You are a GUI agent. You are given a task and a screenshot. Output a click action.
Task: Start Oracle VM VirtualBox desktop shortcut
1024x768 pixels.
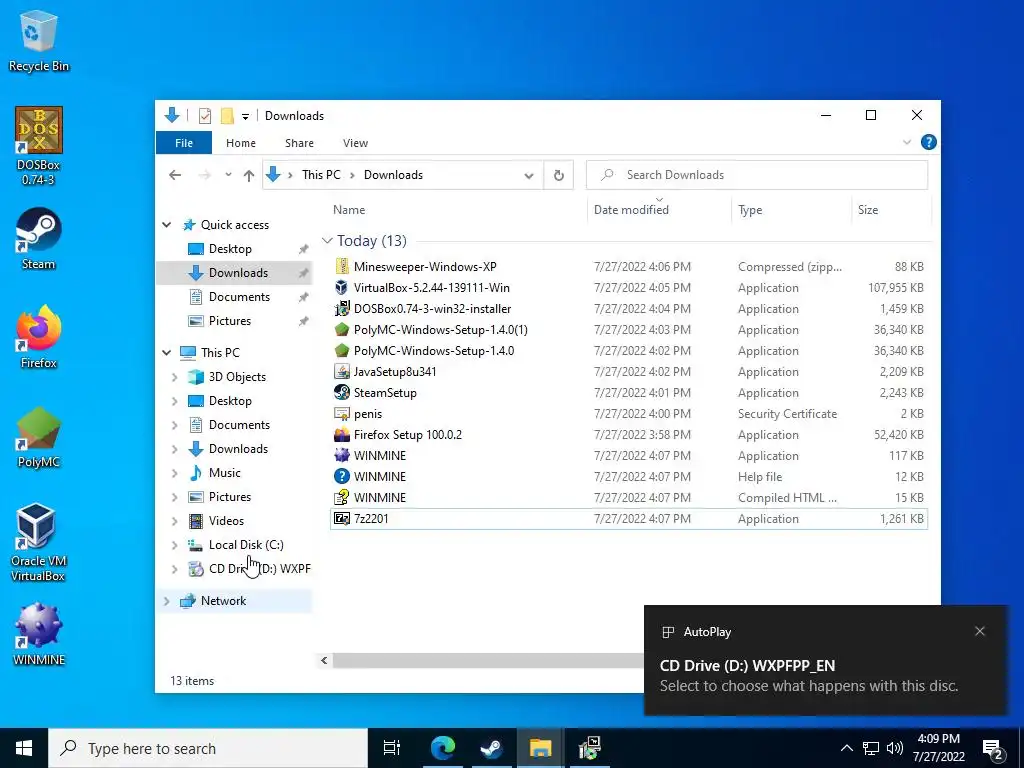38,543
